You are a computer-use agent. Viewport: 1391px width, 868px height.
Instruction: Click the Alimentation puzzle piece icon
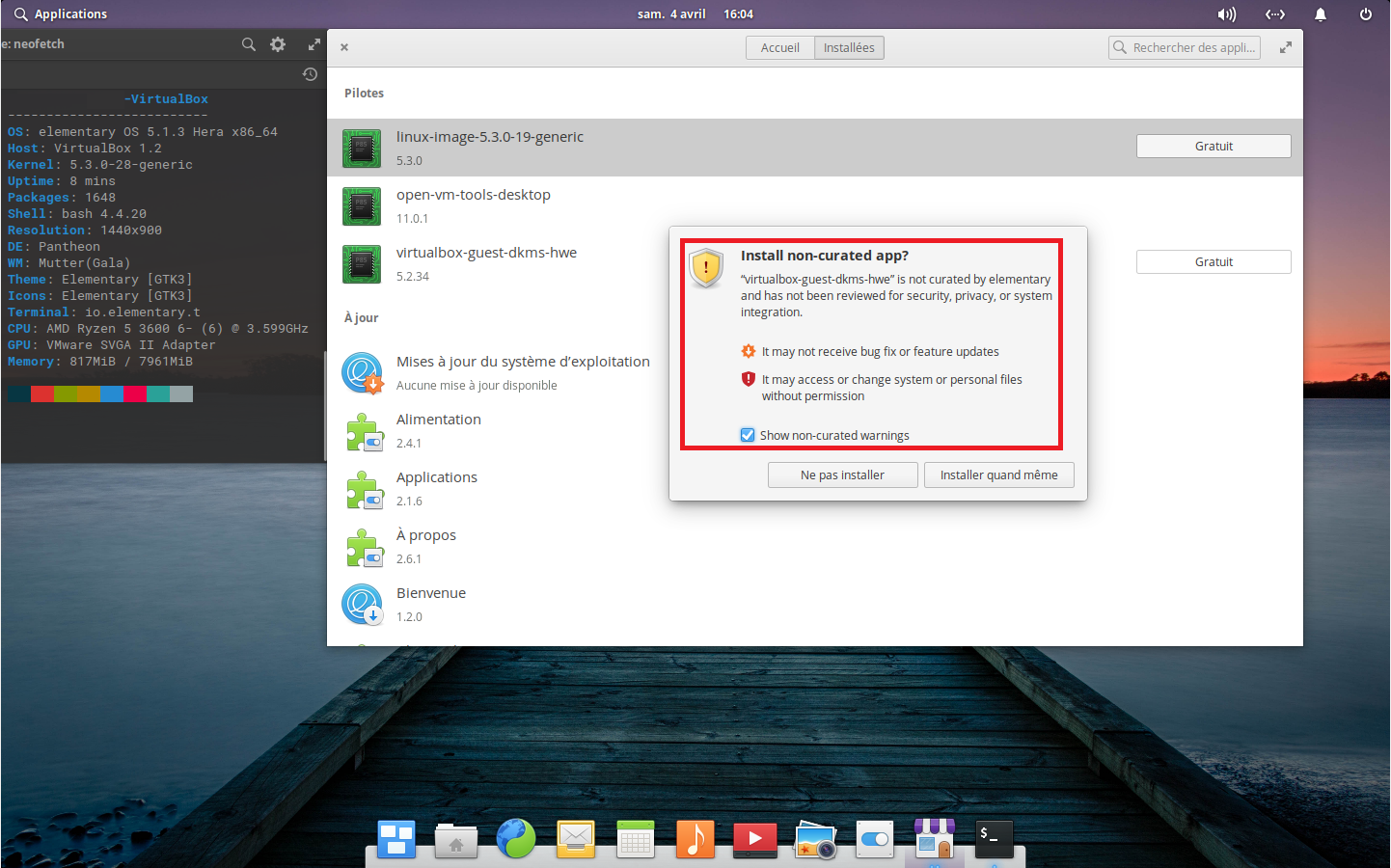click(x=364, y=430)
